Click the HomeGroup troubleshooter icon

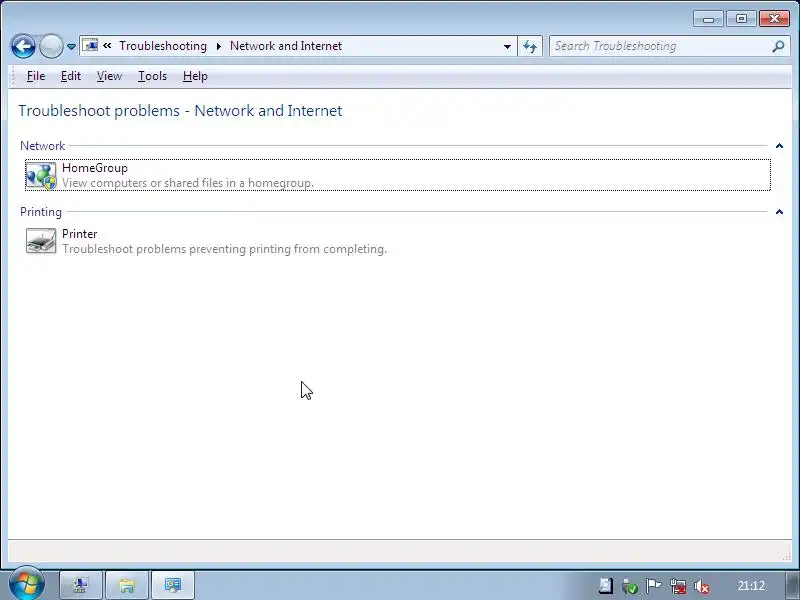click(x=41, y=176)
